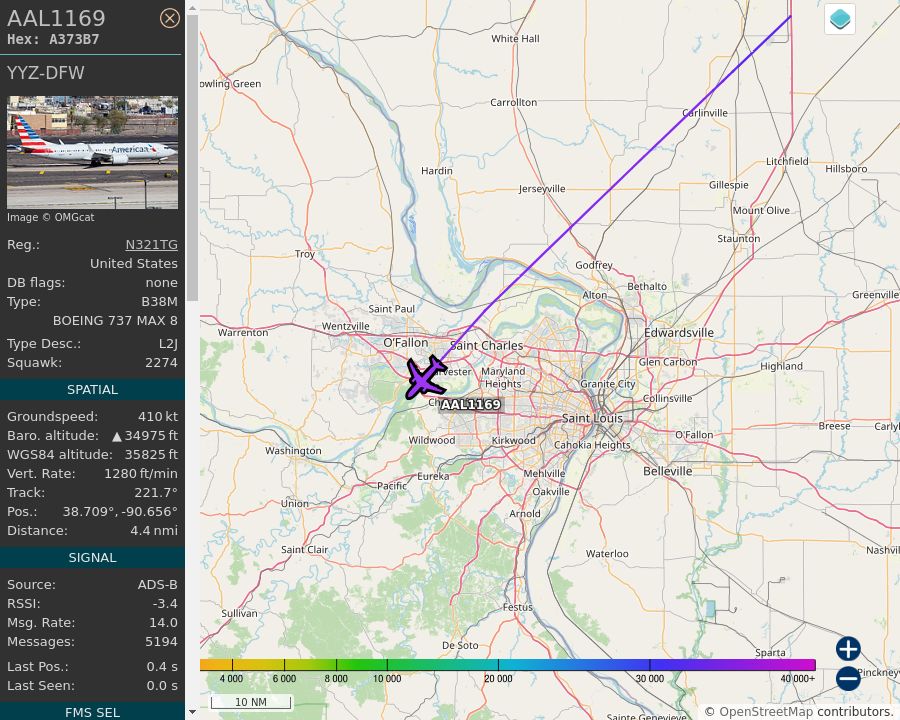Click the Image © OMGcat credit
This screenshot has width=900, height=720.
click(51, 217)
